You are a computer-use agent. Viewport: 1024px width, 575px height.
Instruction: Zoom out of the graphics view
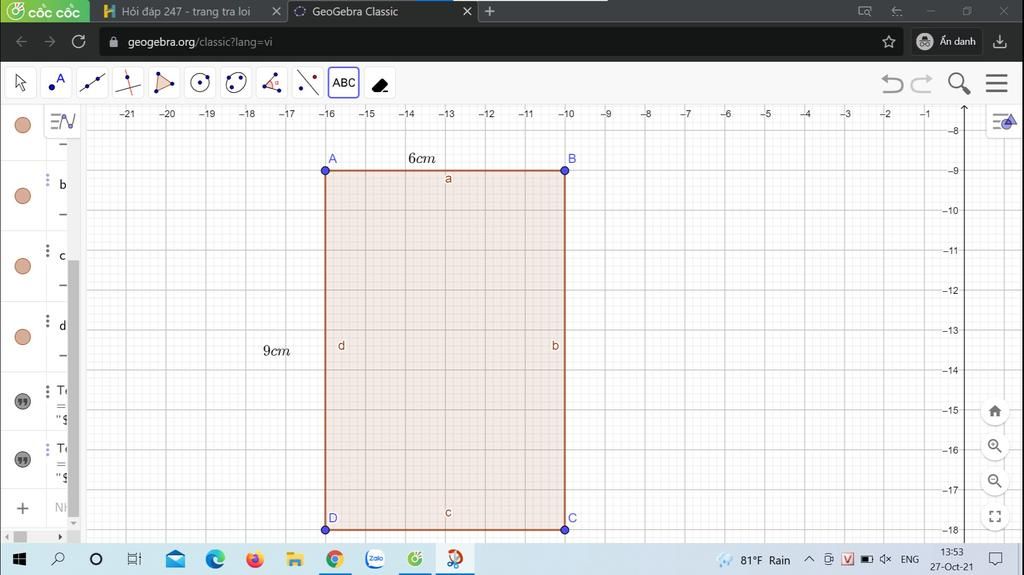tap(995, 481)
